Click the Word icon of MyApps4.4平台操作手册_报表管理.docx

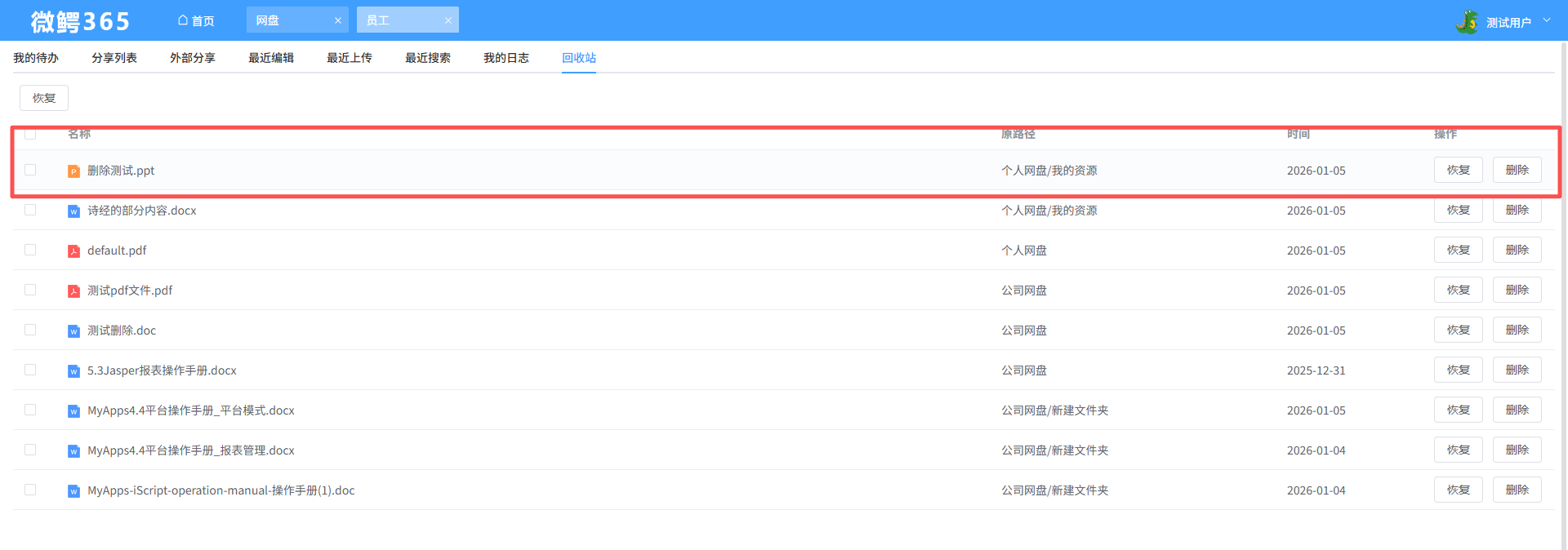click(x=73, y=451)
